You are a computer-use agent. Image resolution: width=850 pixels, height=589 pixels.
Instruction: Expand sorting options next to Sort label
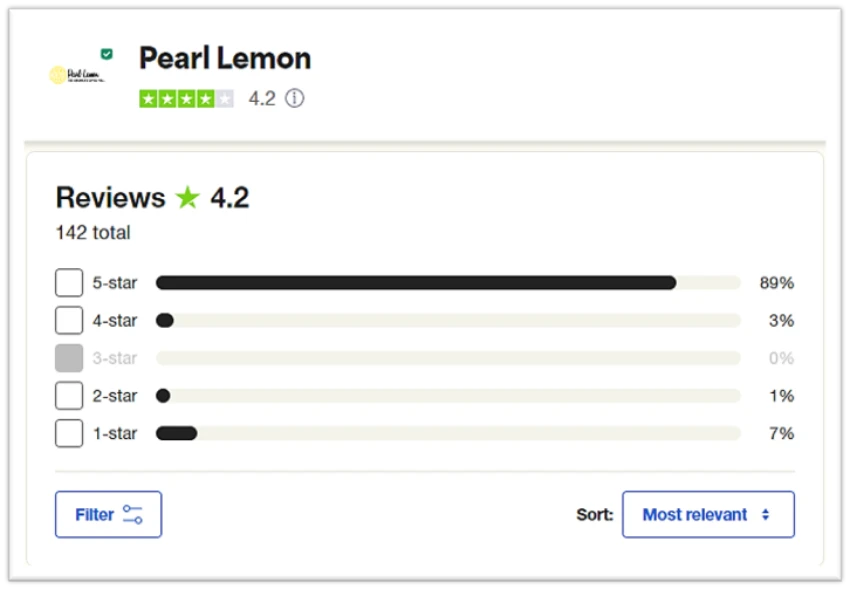click(708, 514)
